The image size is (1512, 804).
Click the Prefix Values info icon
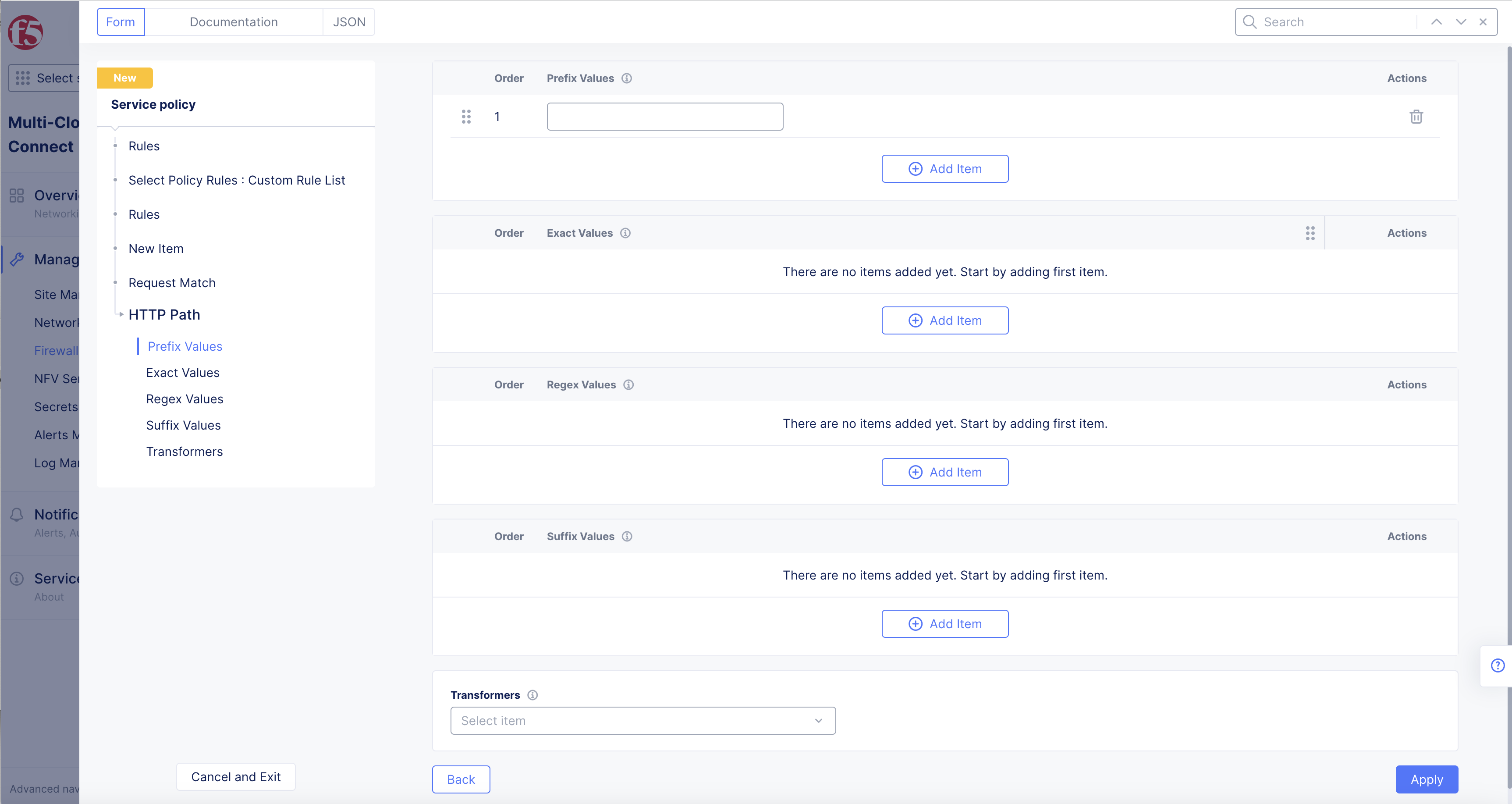pos(627,78)
